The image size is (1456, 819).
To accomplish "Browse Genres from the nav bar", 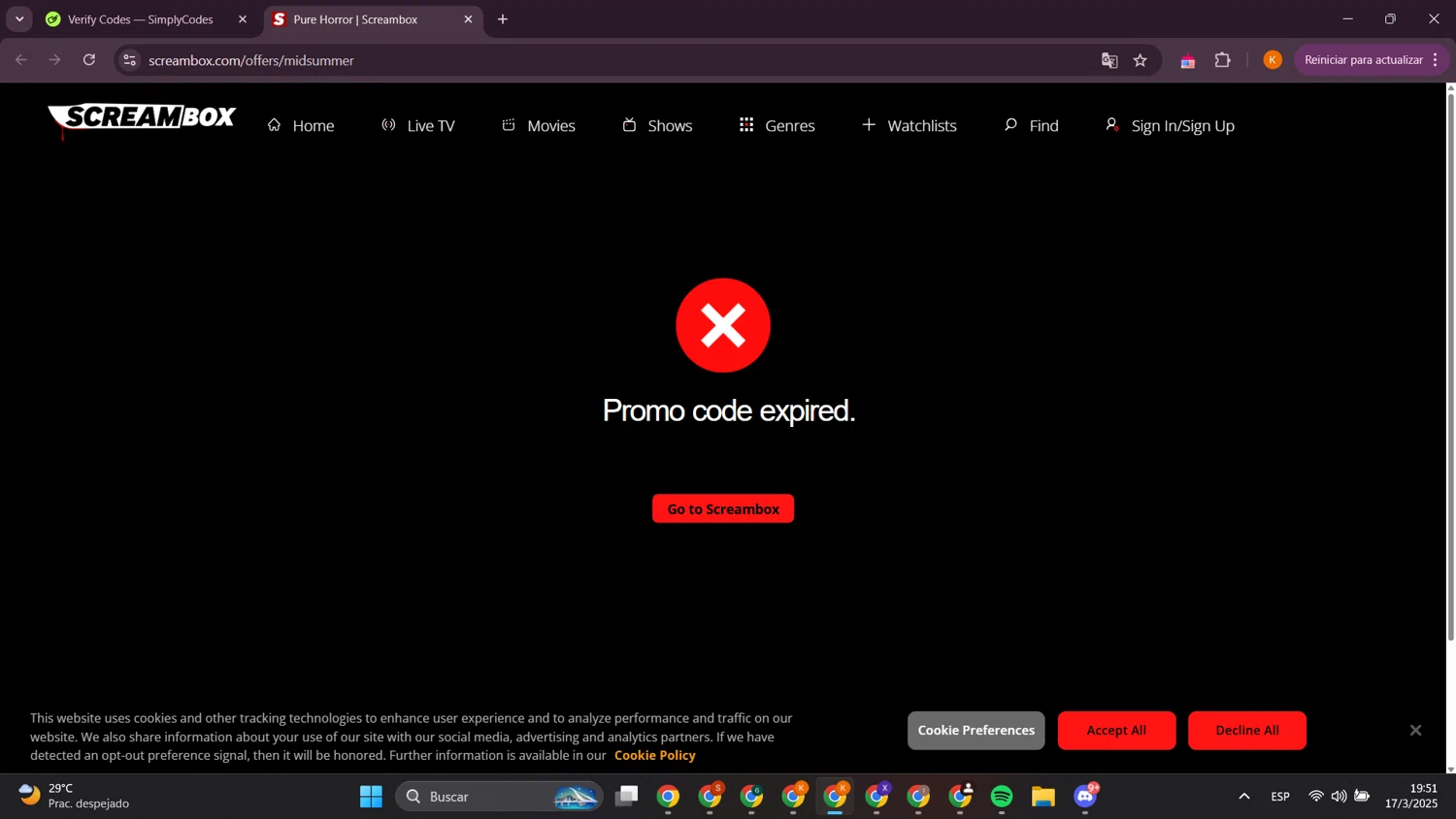I will pos(777,125).
